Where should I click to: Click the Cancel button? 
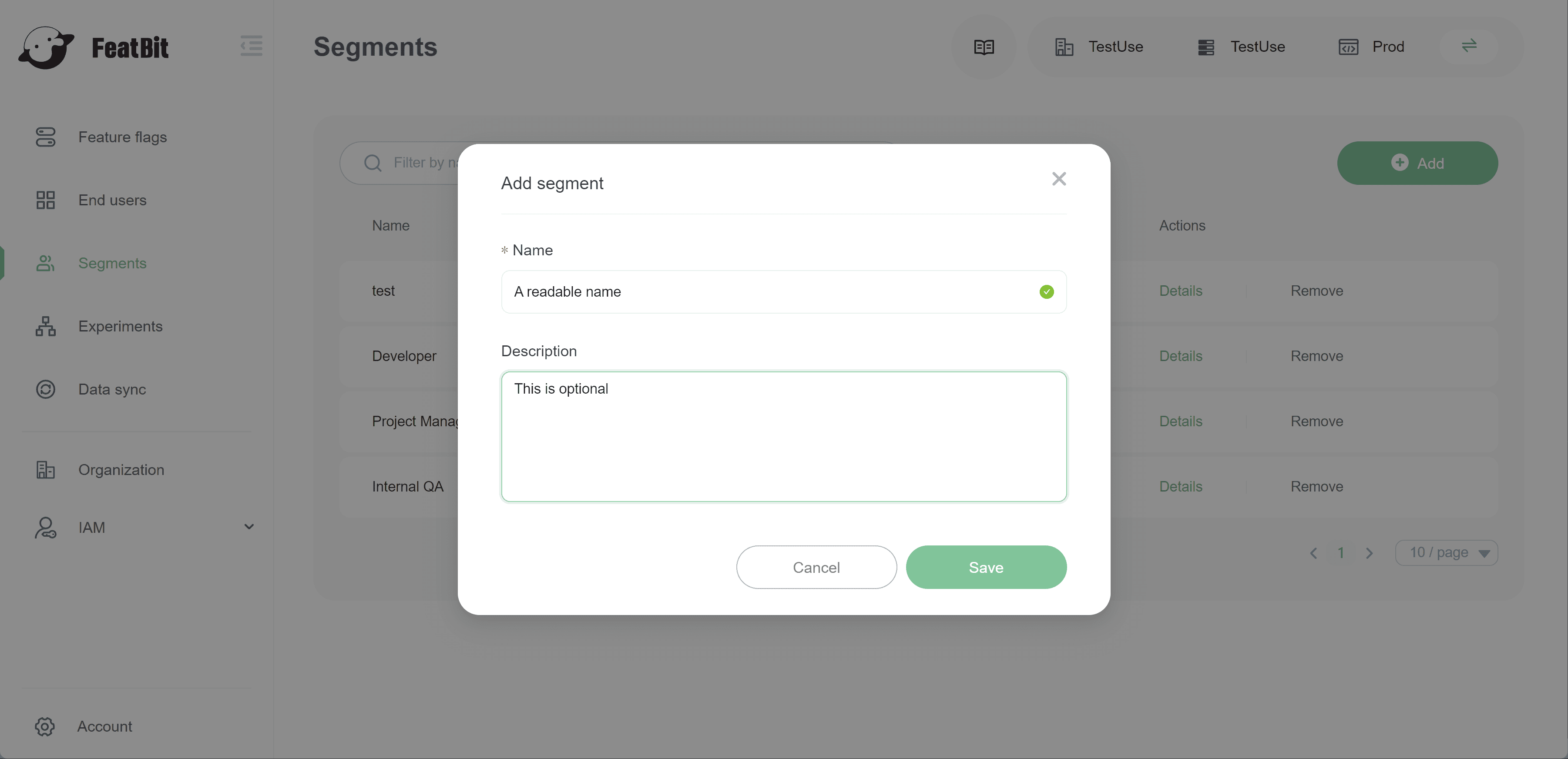click(x=816, y=567)
